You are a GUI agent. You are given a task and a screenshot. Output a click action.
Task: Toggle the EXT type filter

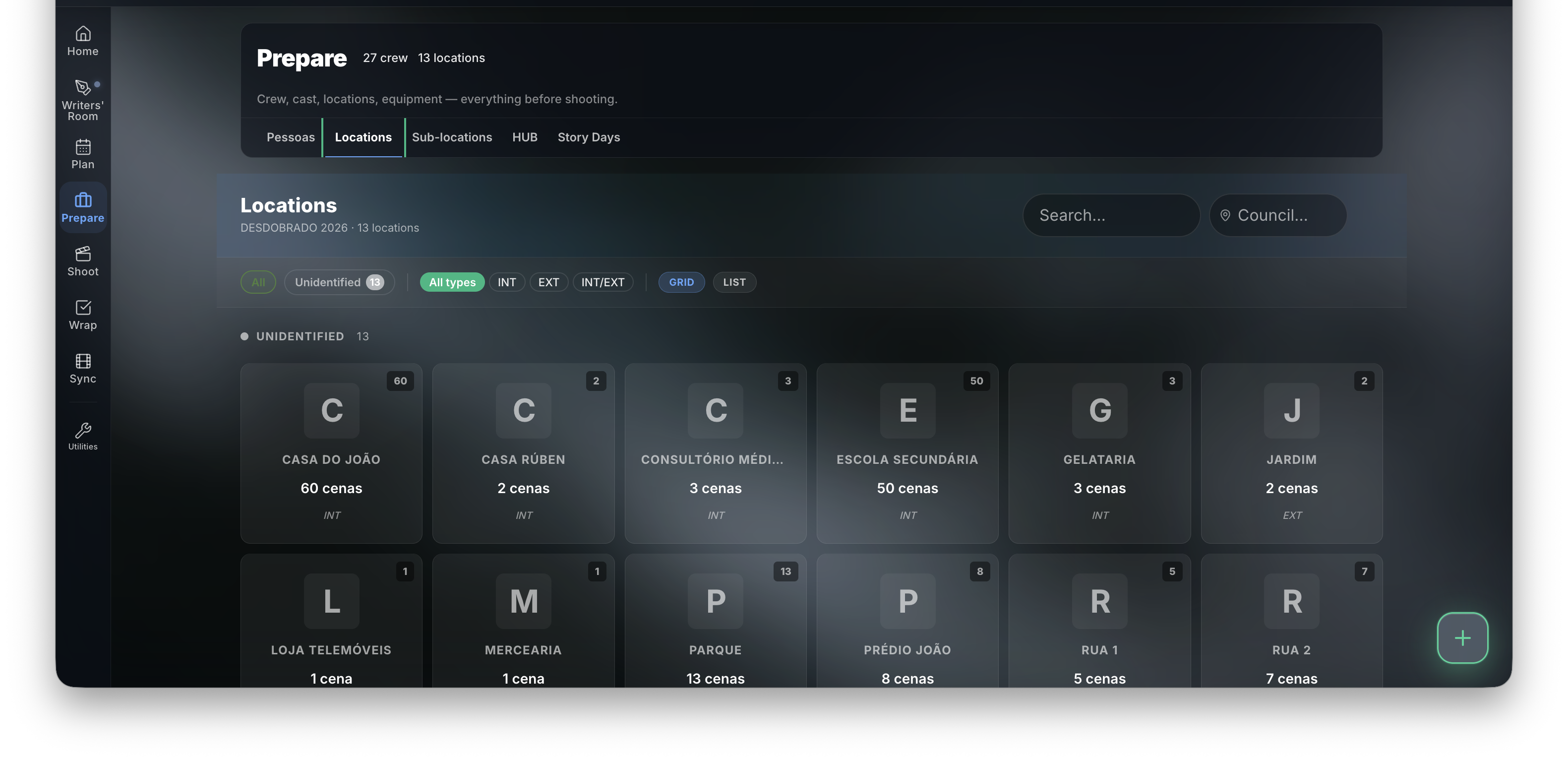click(548, 282)
